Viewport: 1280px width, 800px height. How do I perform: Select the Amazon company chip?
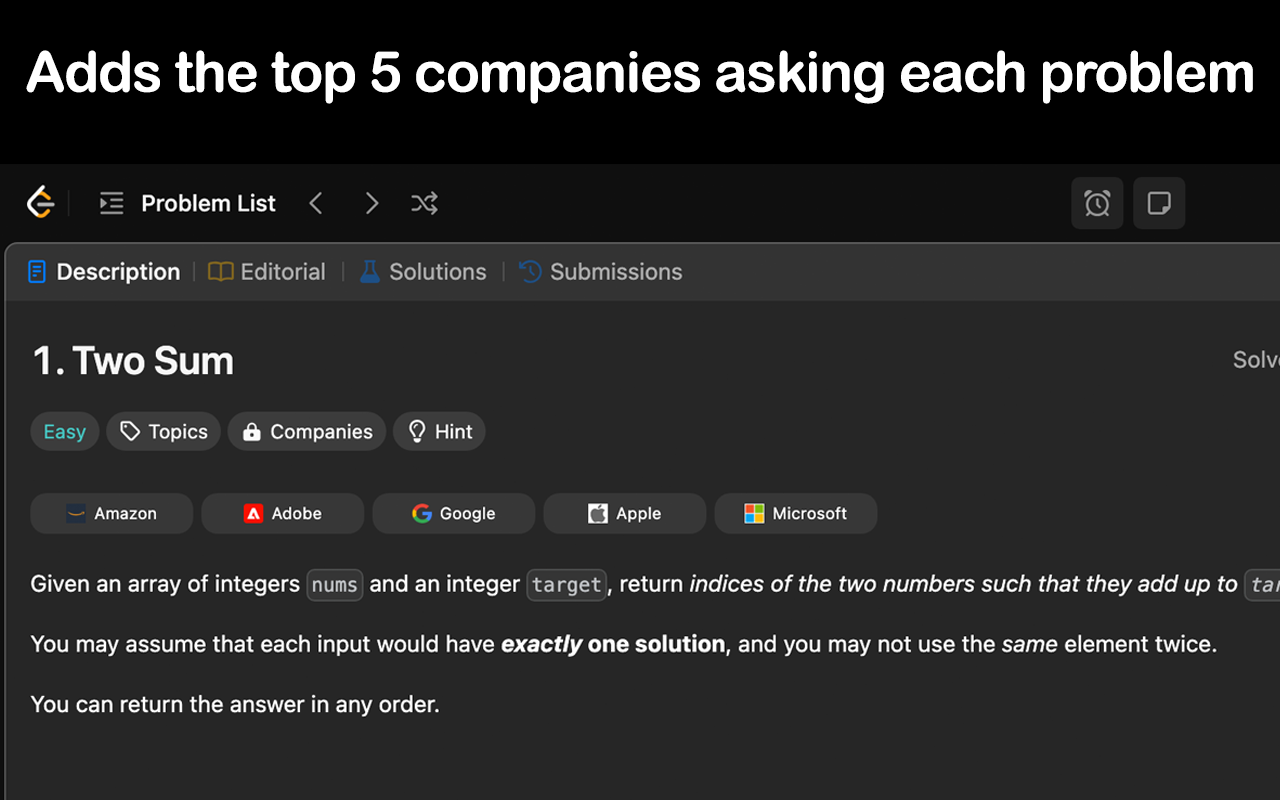(x=112, y=514)
